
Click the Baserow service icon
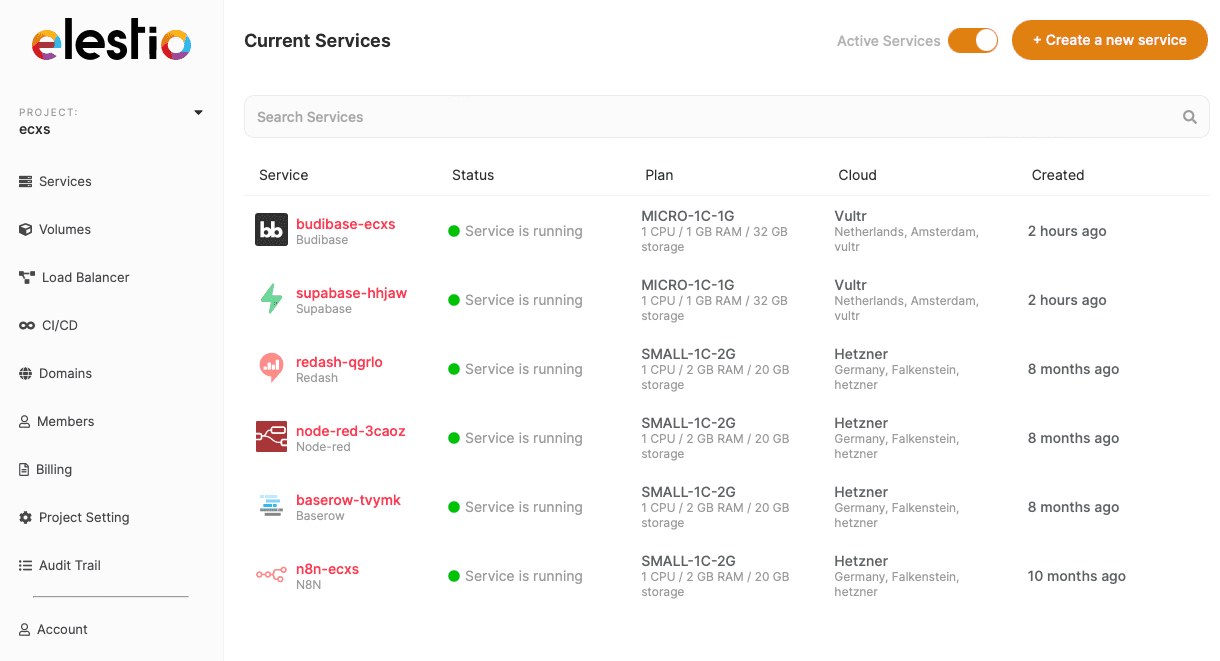click(271, 506)
